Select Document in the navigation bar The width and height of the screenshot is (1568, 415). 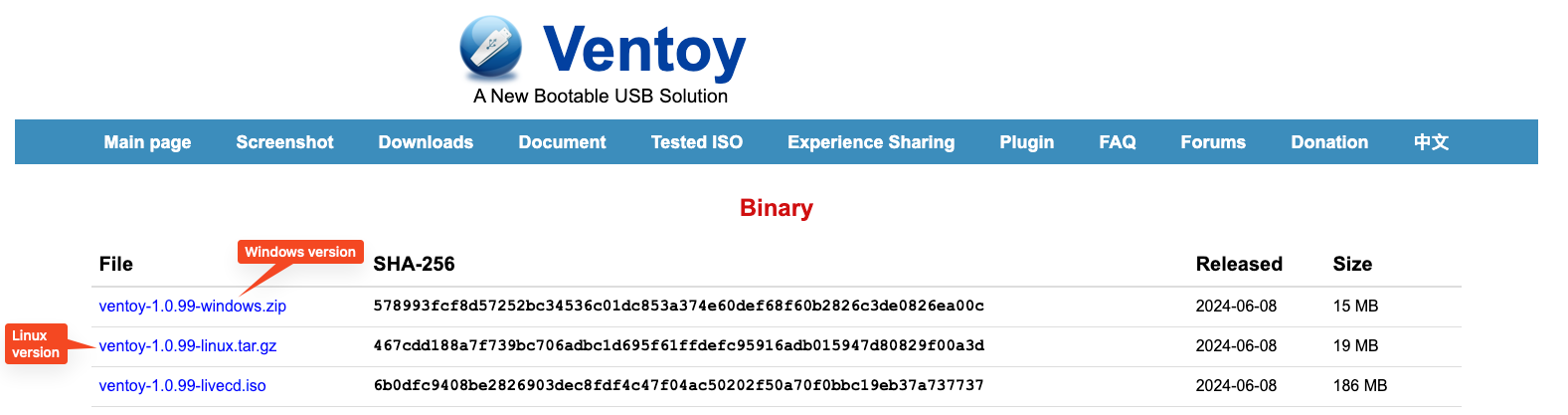click(x=562, y=142)
